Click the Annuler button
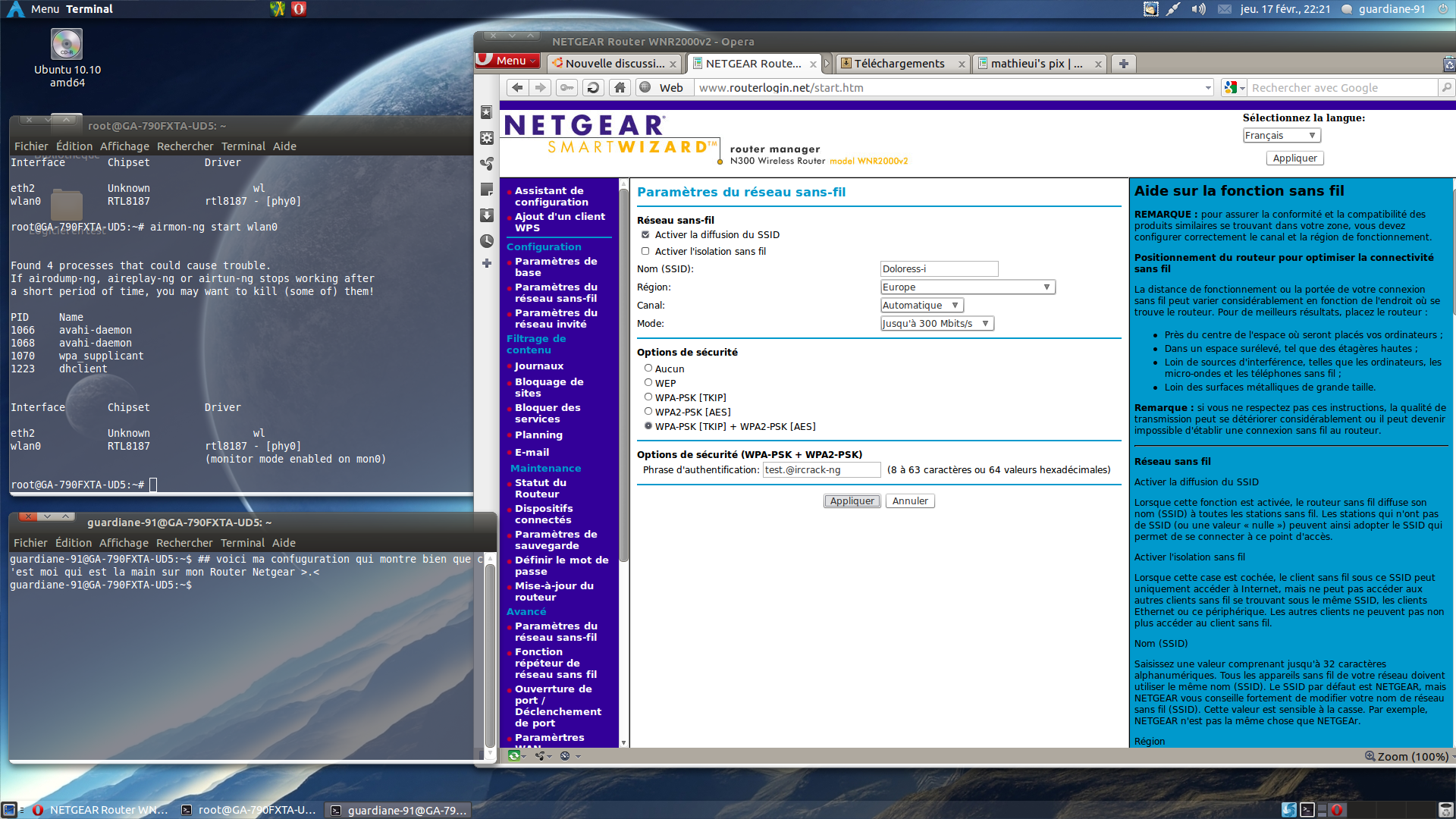Viewport: 1456px width, 819px height. point(909,501)
